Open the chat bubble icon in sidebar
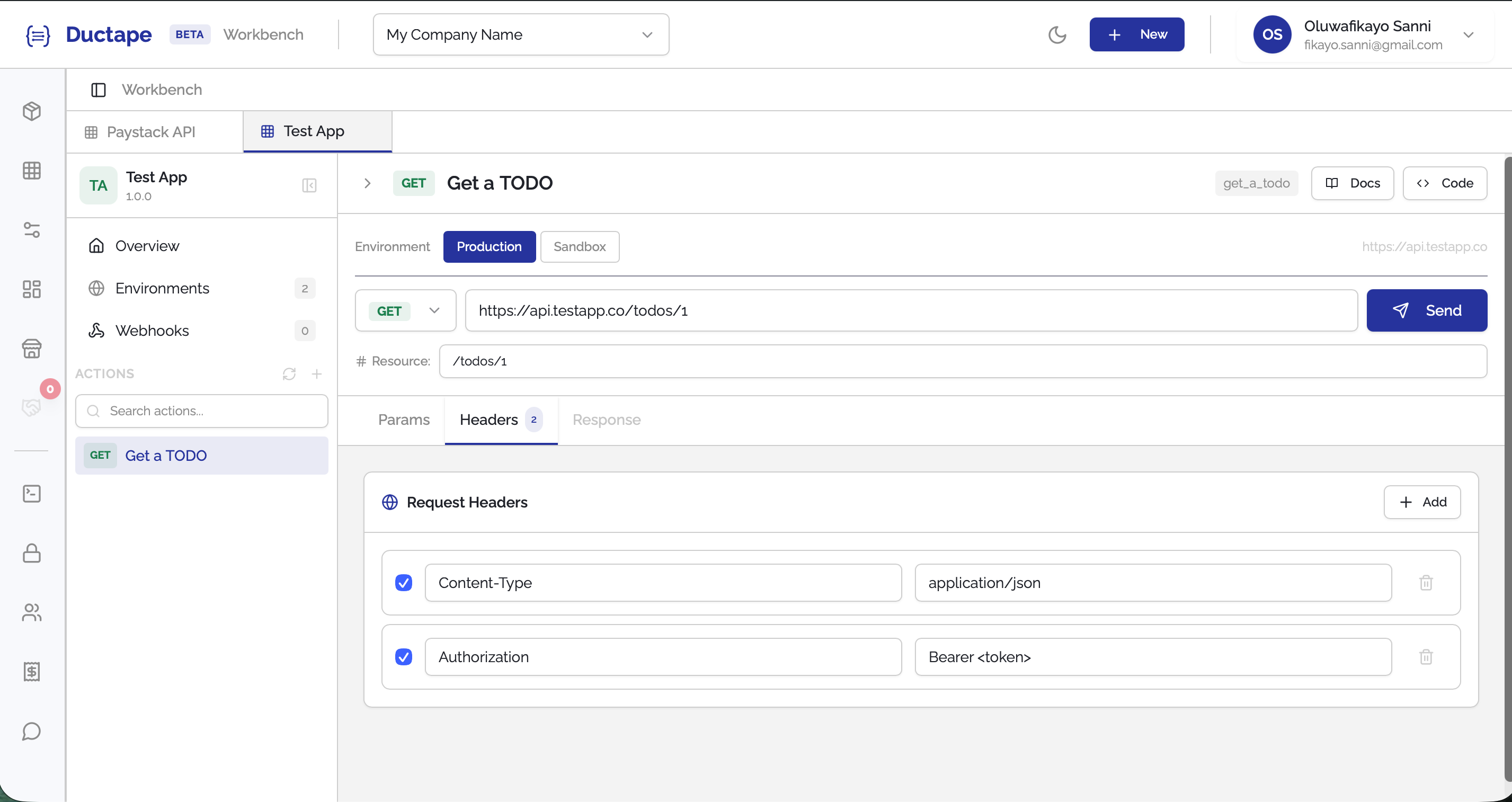Image resolution: width=1512 pixels, height=802 pixels. [32, 731]
